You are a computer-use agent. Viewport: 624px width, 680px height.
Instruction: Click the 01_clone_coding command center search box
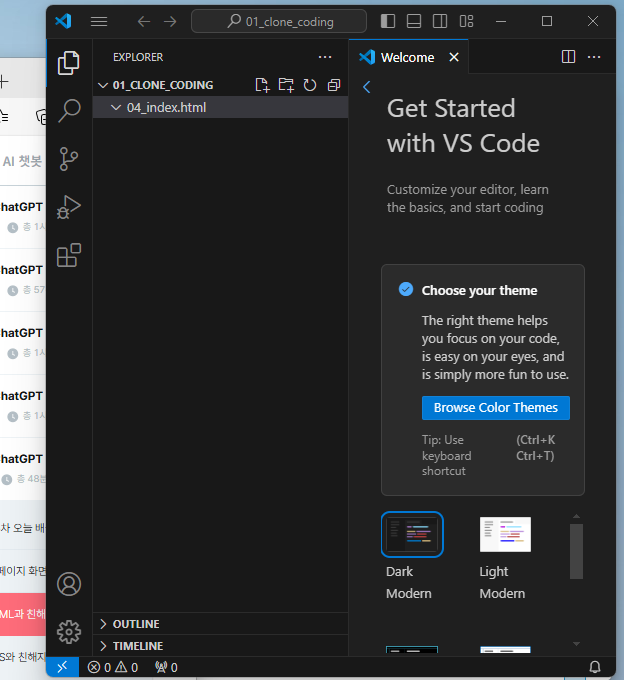[279, 21]
